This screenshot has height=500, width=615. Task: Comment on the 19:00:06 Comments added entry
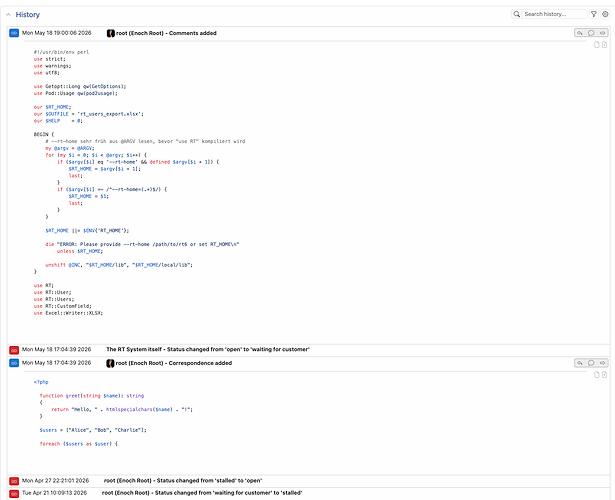click(x=591, y=33)
